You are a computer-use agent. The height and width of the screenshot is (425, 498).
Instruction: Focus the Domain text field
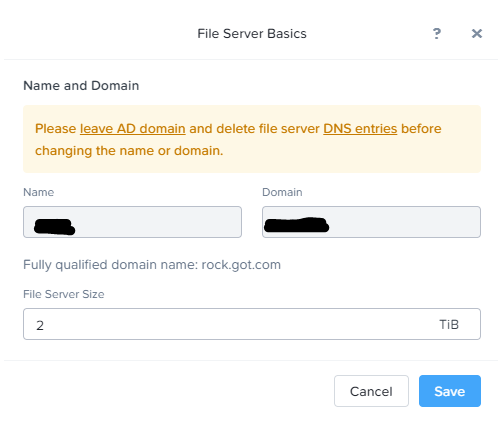[371, 222]
